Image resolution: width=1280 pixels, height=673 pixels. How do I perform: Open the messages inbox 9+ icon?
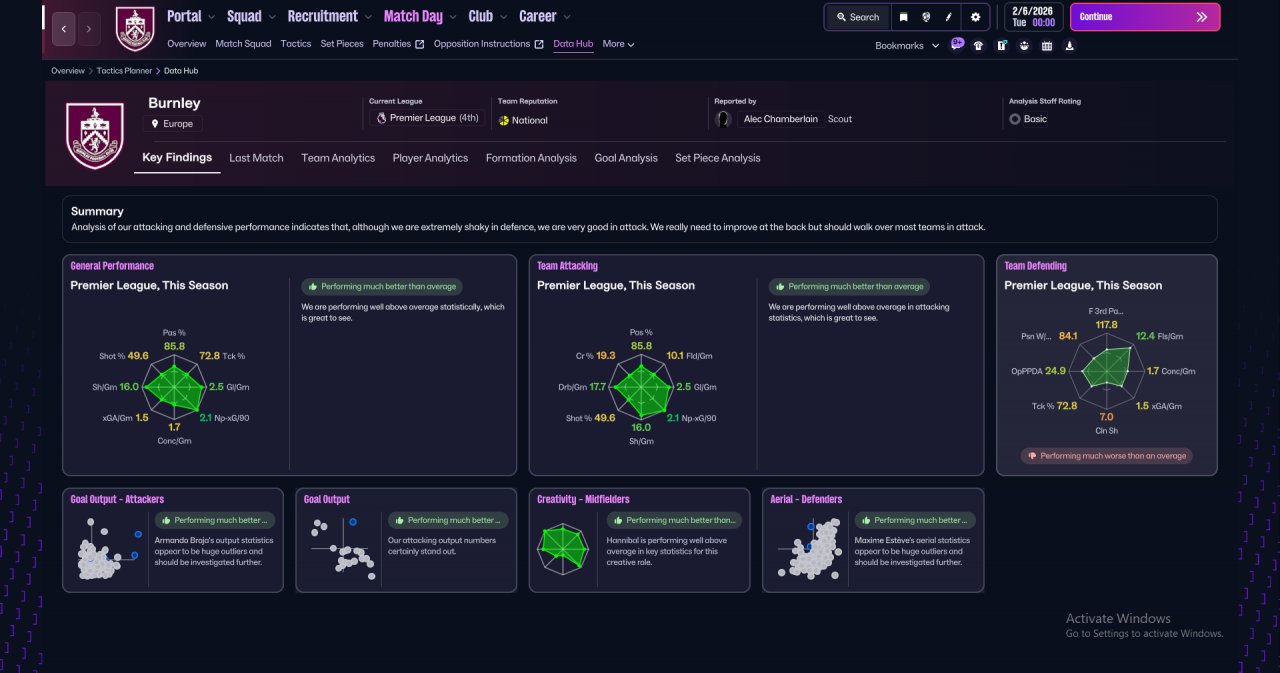(957, 44)
